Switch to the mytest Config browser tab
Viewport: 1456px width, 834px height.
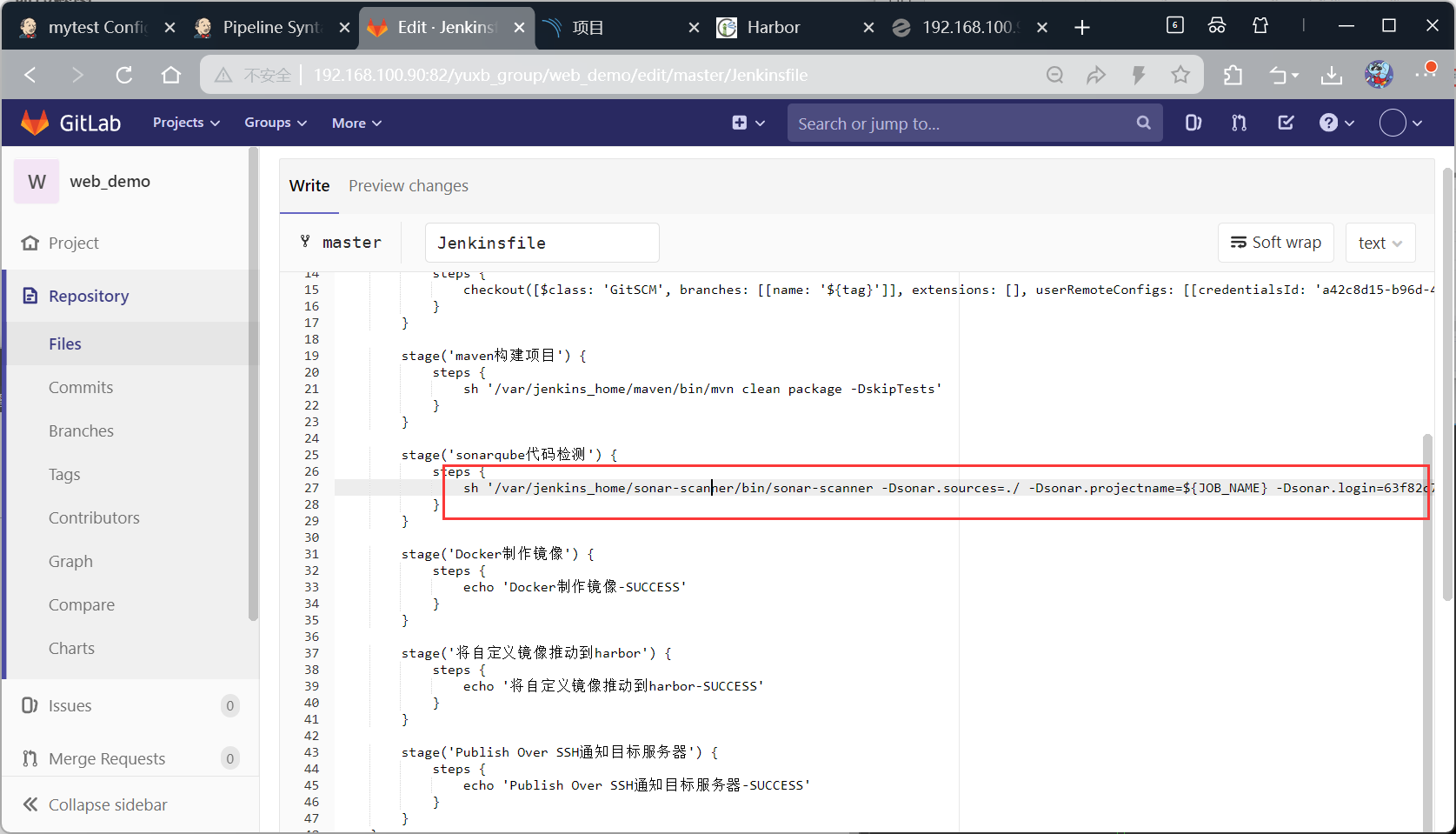pyautogui.click(x=97, y=27)
